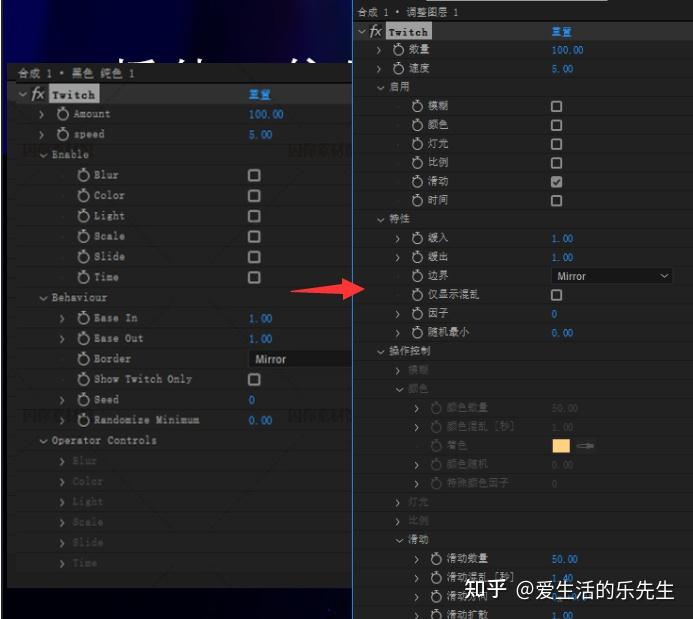Click the stopwatch beside 随机最小
The height and width of the screenshot is (619, 693).
click(x=417, y=332)
